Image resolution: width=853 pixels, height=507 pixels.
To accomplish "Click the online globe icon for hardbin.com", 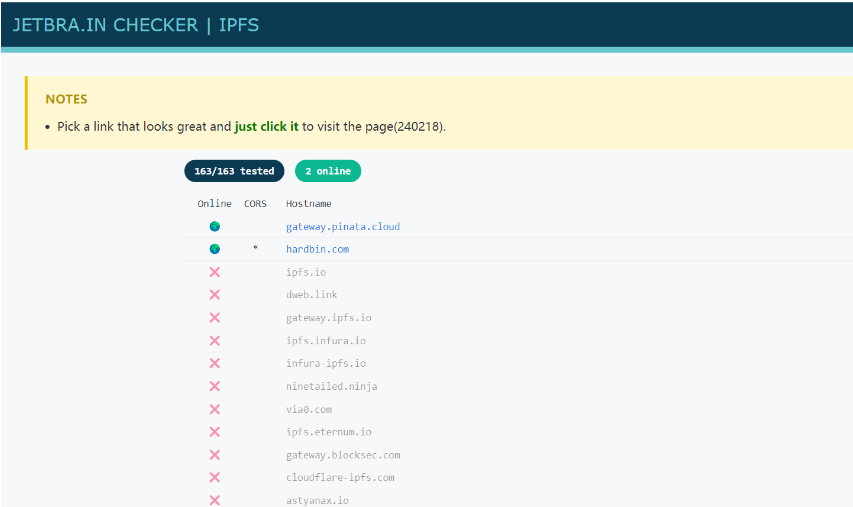I will pos(215,249).
